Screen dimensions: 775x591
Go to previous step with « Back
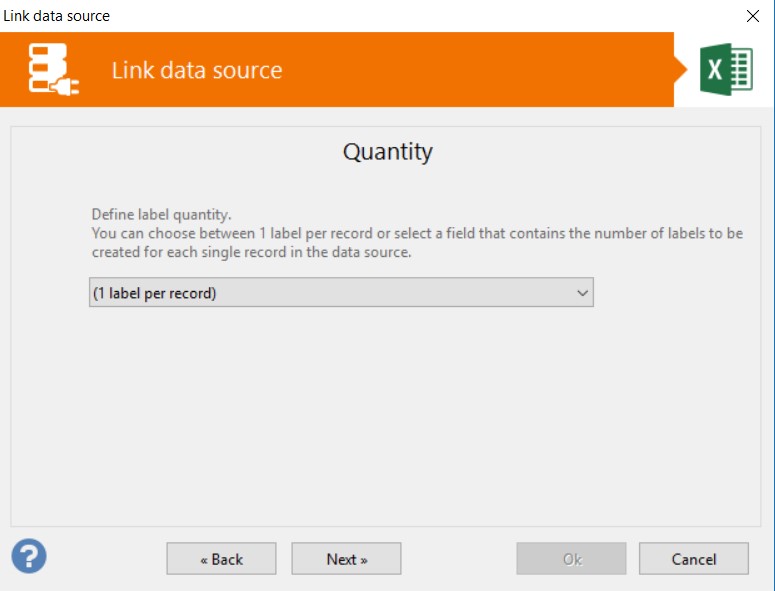pyautogui.click(x=221, y=559)
